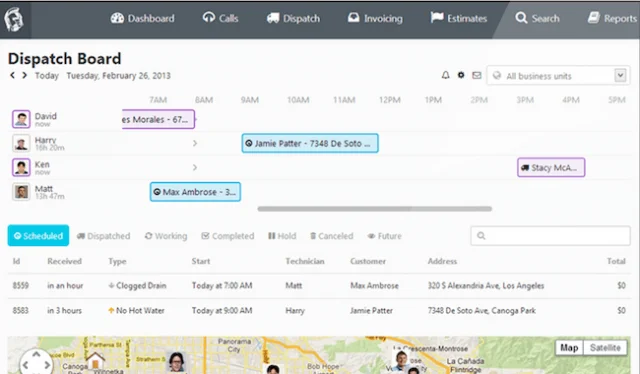
Task: Click the house marker on the map
Action: tap(96, 361)
